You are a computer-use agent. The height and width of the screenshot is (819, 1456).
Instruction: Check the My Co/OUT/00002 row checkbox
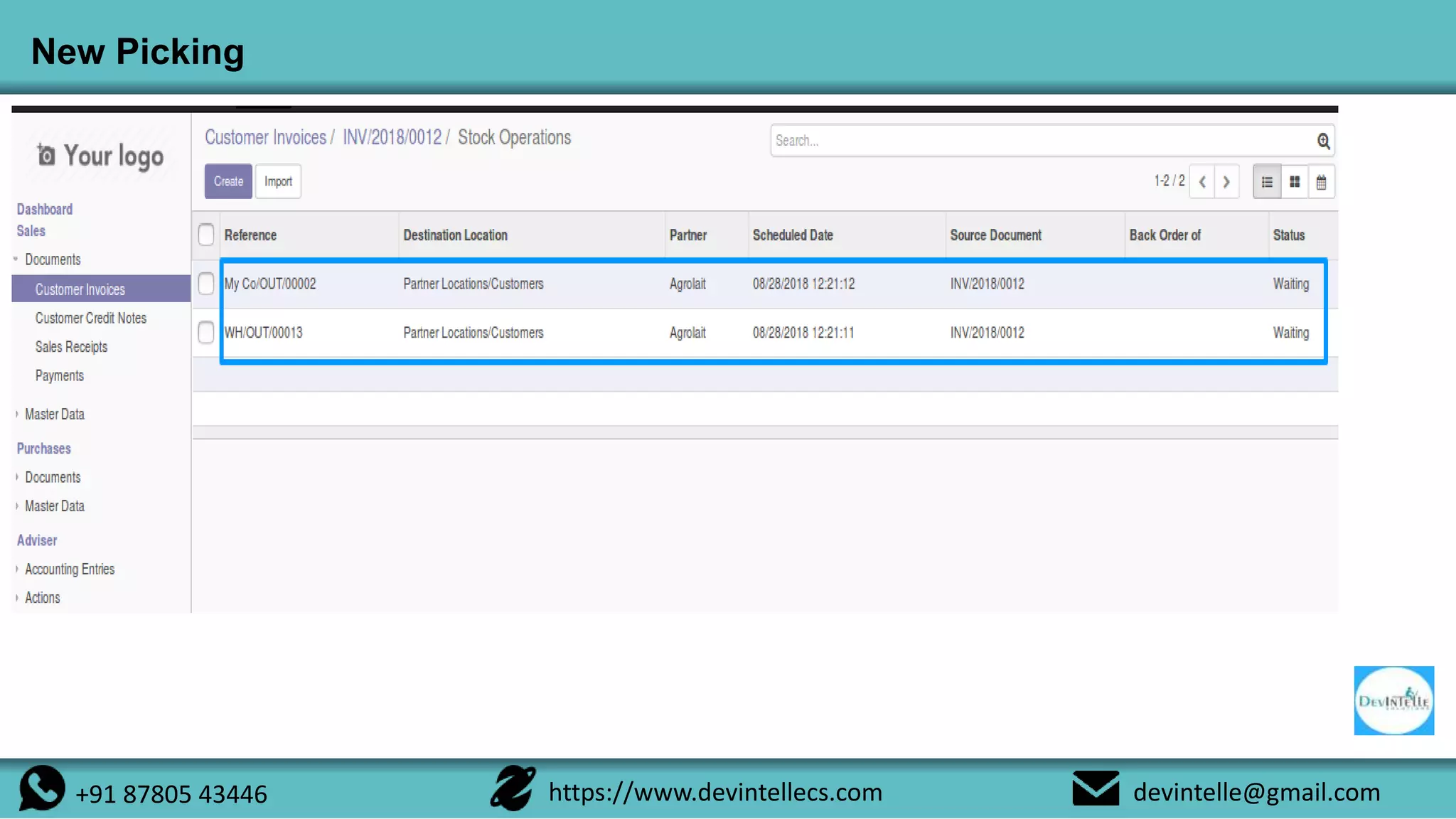[206, 284]
